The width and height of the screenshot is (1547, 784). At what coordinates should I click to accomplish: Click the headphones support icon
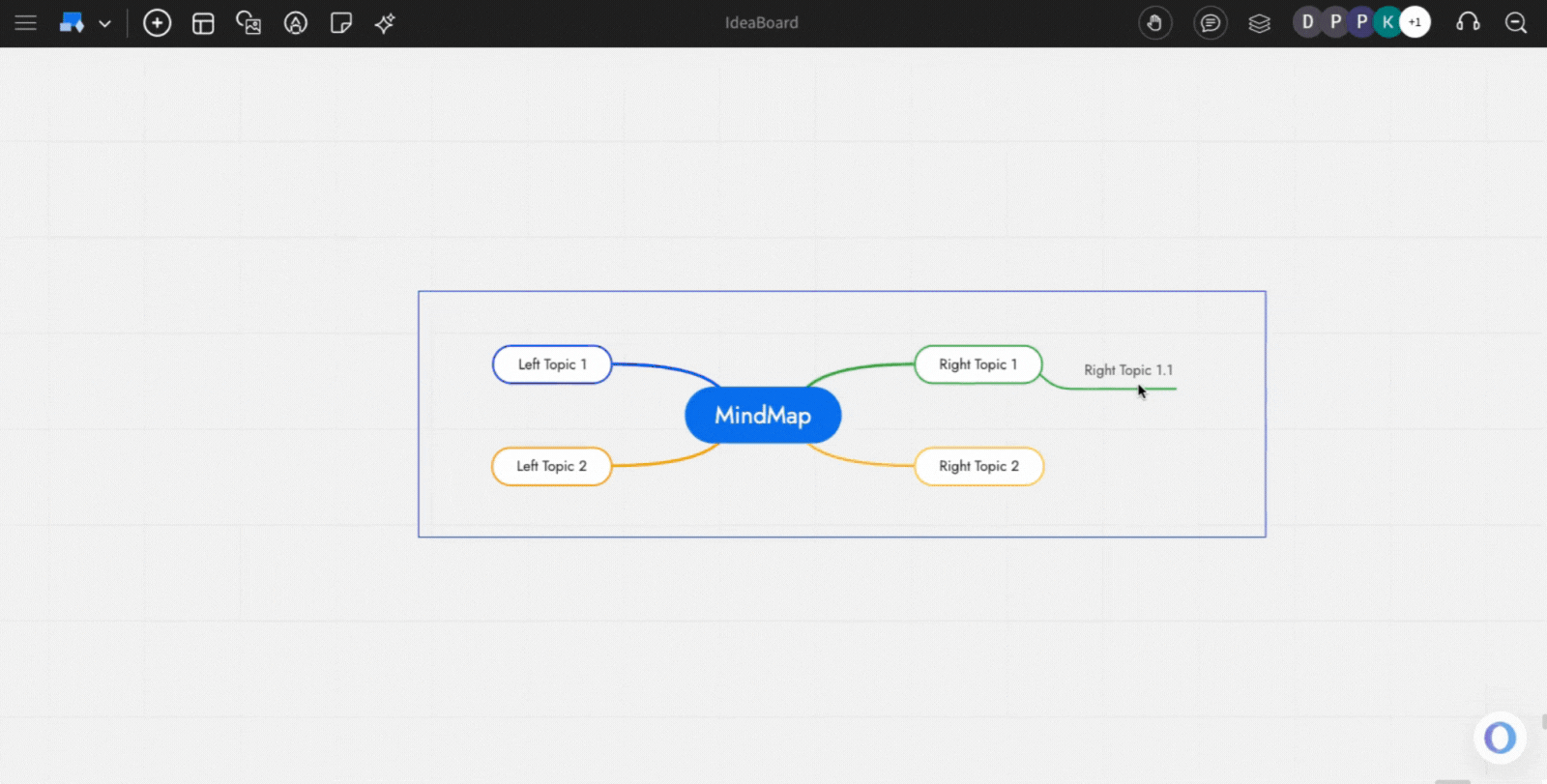click(x=1468, y=23)
